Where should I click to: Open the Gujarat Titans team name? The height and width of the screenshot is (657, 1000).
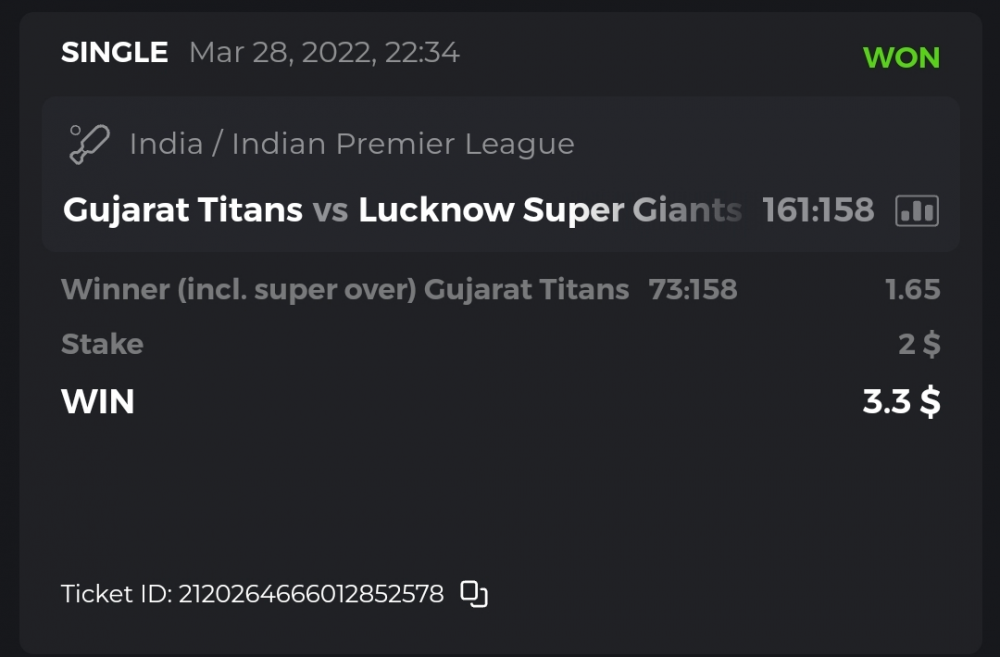183,210
